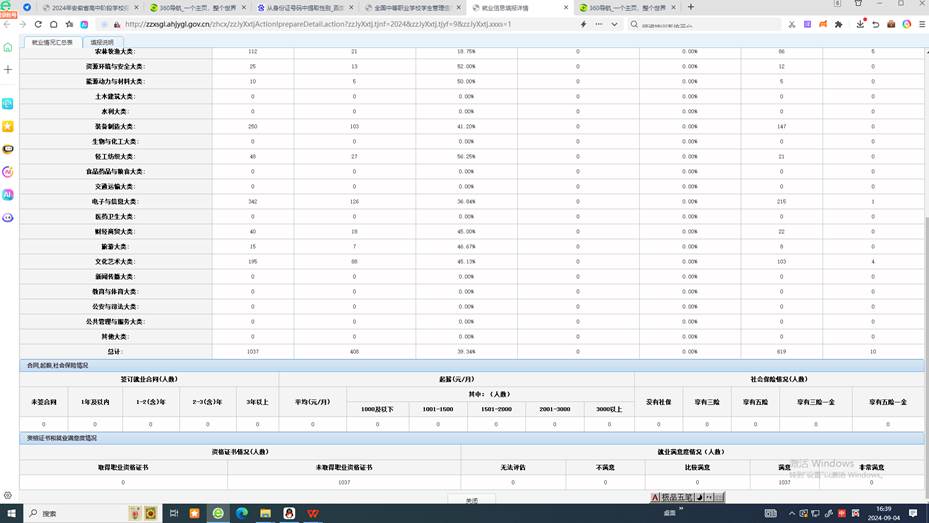This screenshot has width=929, height=523.
Task: Open File Explorer from the taskbar
Action: (x=265, y=513)
